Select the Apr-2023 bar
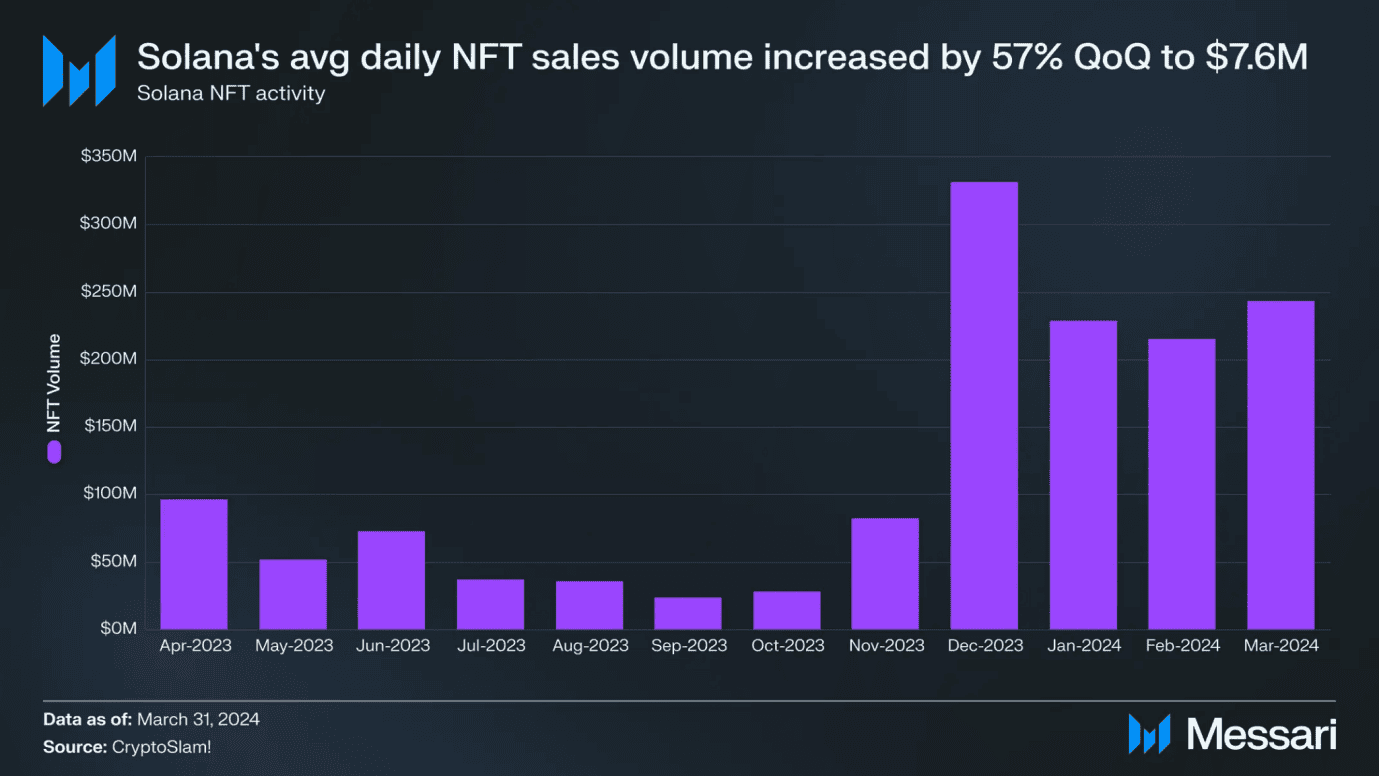This screenshot has width=1379, height=776. coord(194,564)
